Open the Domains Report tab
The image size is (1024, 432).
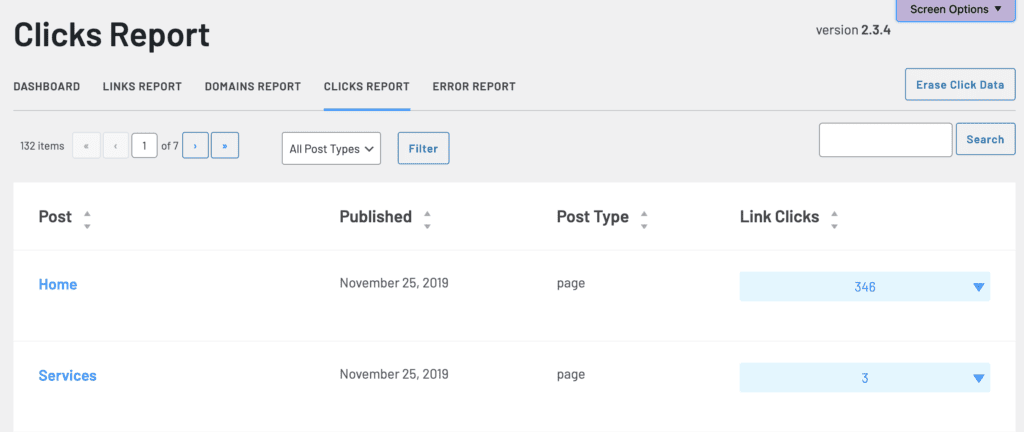pos(253,86)
